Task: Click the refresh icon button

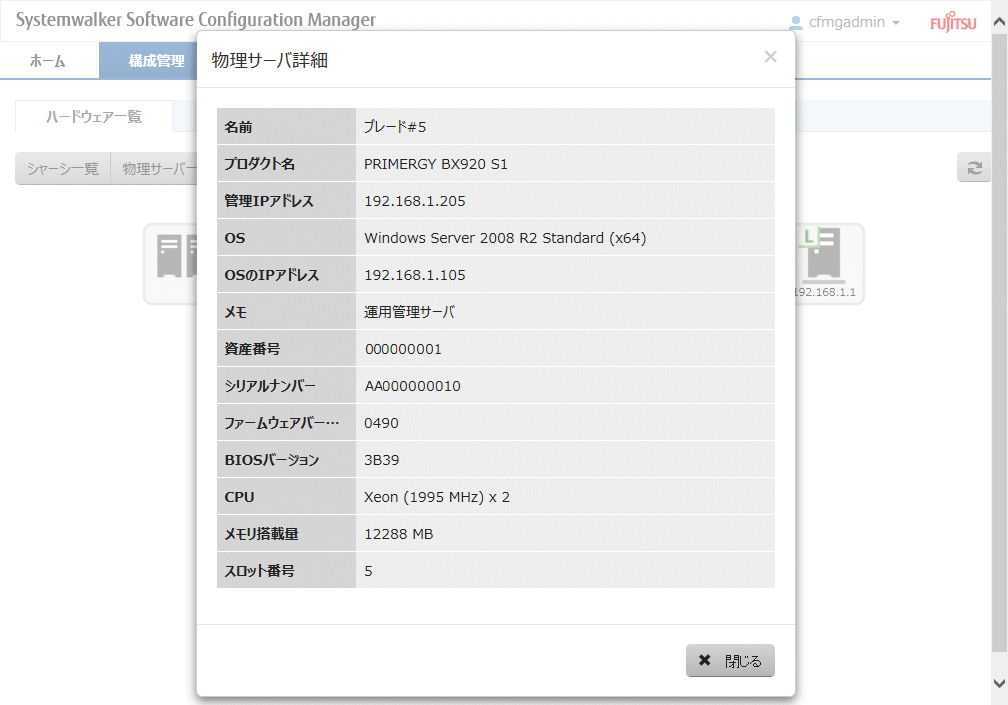Action: pos(974,168)
